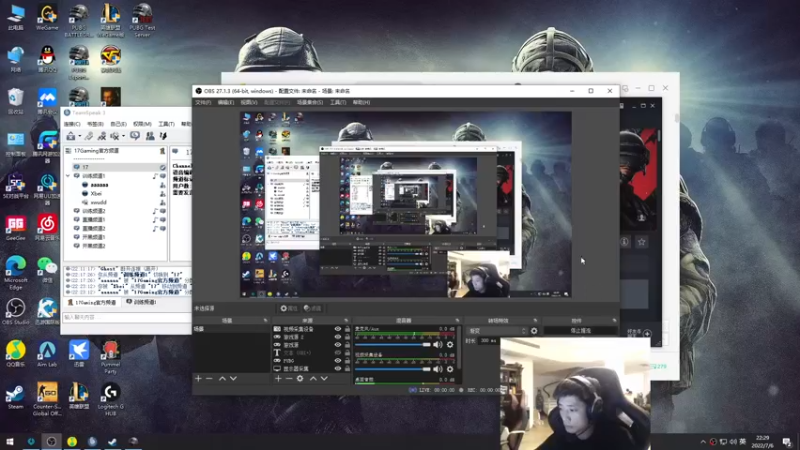Open TeamSpeak connect icon dropdown arrow
The width and height of the screenshot is (800, 450).
pyautogui.click(x=80, y=136)
